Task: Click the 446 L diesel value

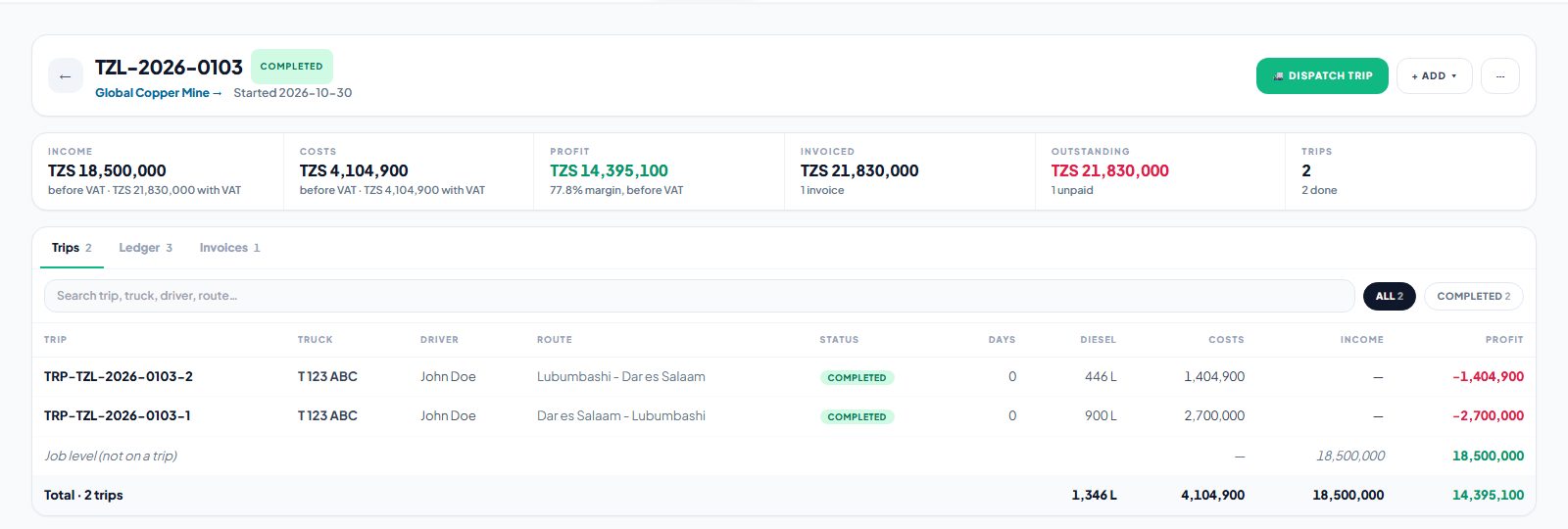Action: [x=1101, y=377]
